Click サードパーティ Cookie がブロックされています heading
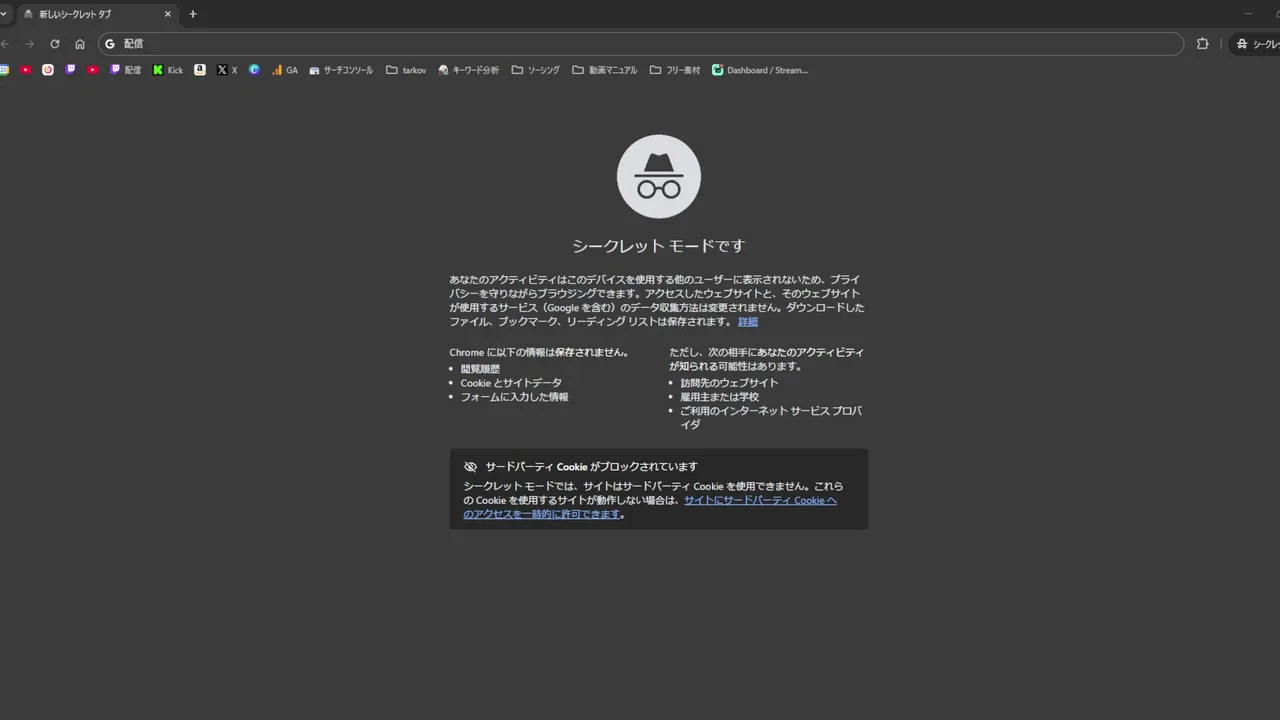1280x720 pixels. coord(591,467)
